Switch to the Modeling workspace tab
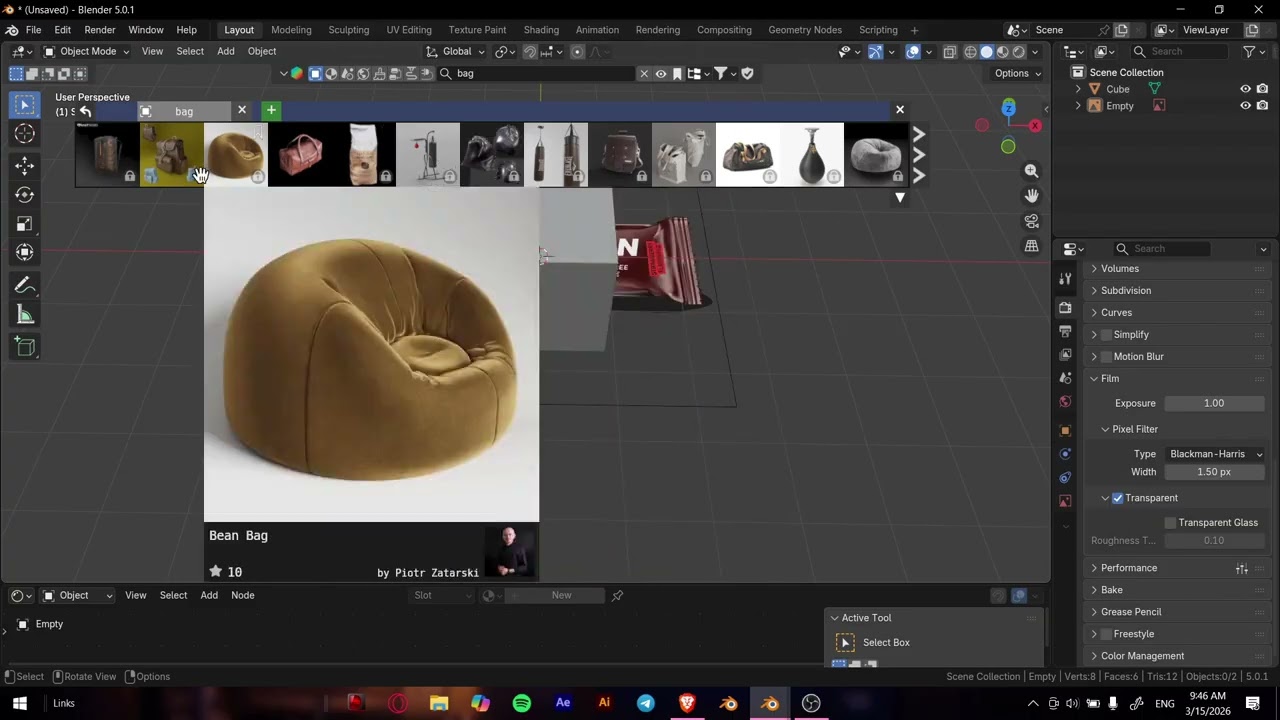1280x720 pixels. click(x=291, y=30)
